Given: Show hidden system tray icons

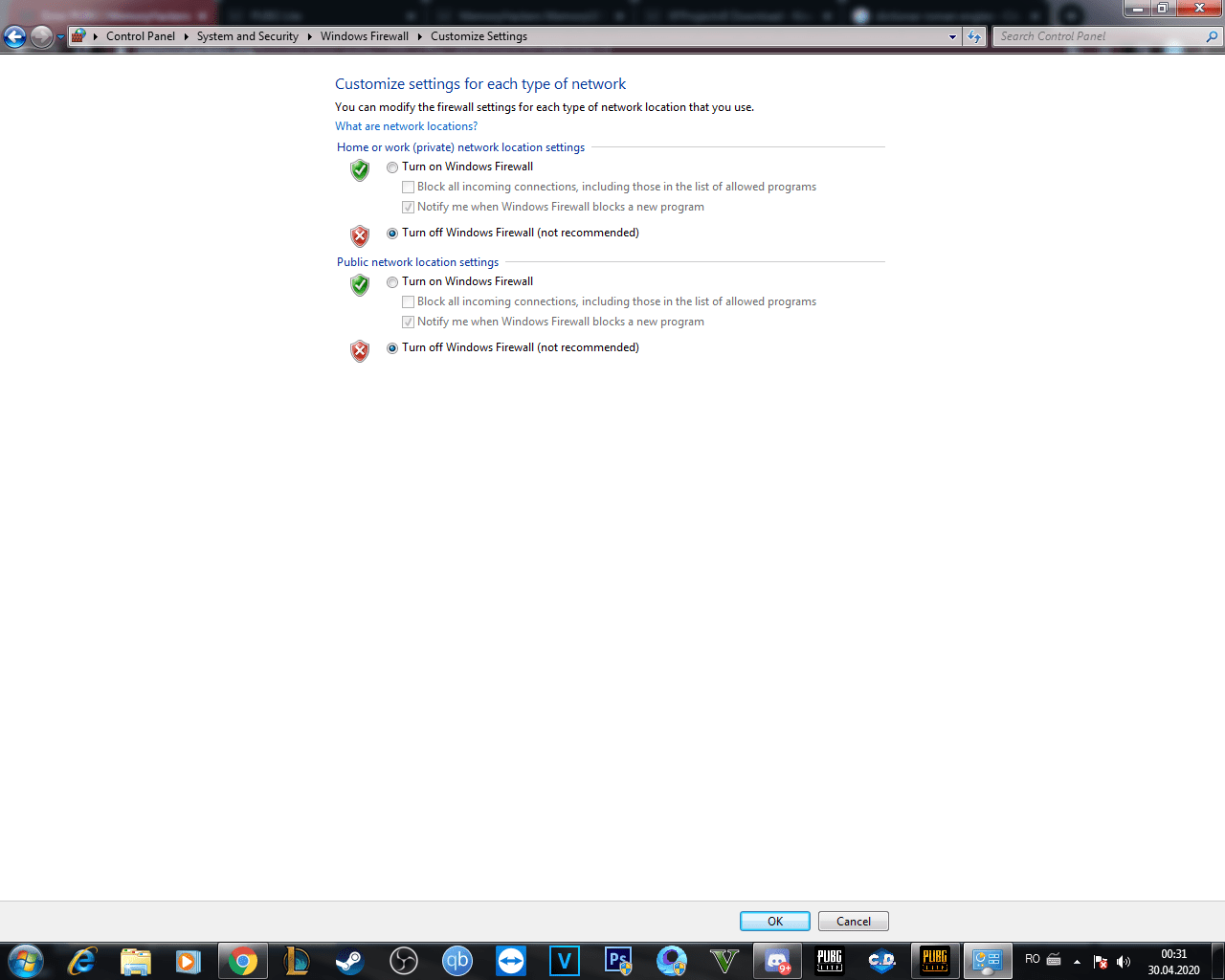Looking at the screenshot, I should pos(1078,962).
